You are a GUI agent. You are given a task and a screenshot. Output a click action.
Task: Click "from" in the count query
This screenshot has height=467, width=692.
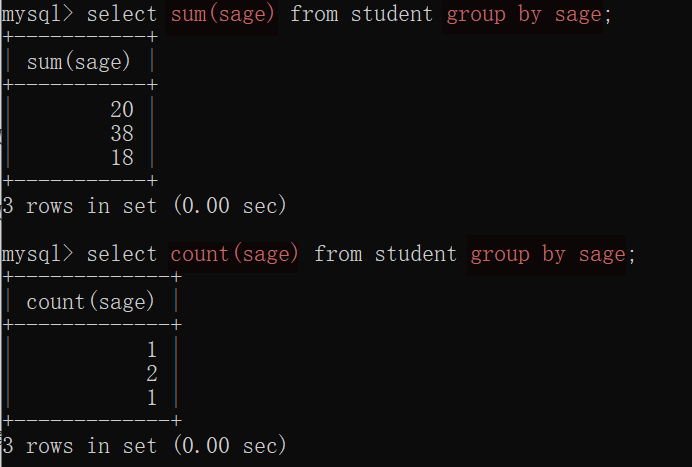tap(338, 254)
